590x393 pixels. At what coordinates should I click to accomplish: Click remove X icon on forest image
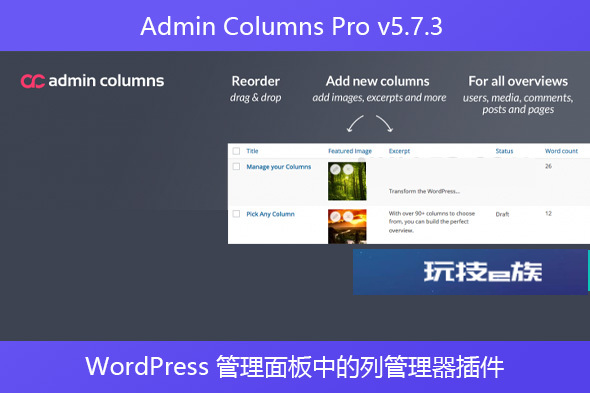(348, 170)
